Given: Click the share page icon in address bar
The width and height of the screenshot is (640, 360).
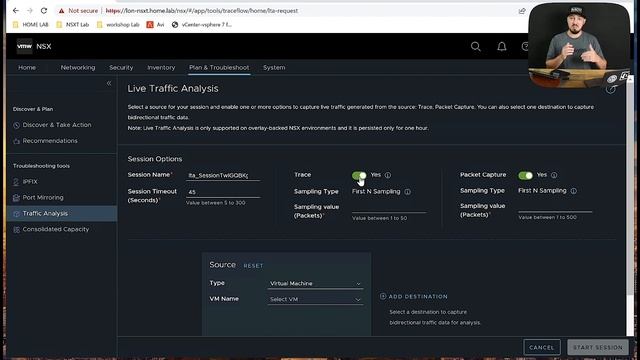Looking at the screenshot, I should [x=522, y=11].
